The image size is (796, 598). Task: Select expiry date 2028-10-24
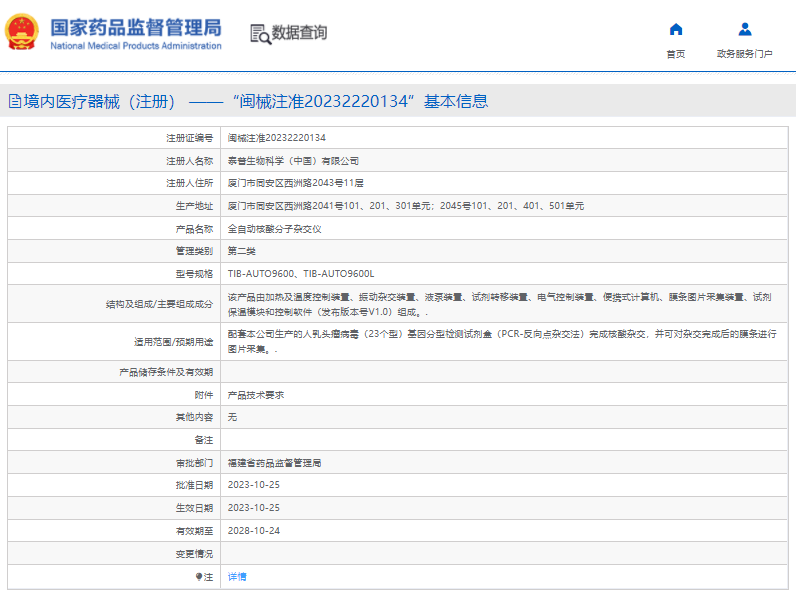pos(254,530)
